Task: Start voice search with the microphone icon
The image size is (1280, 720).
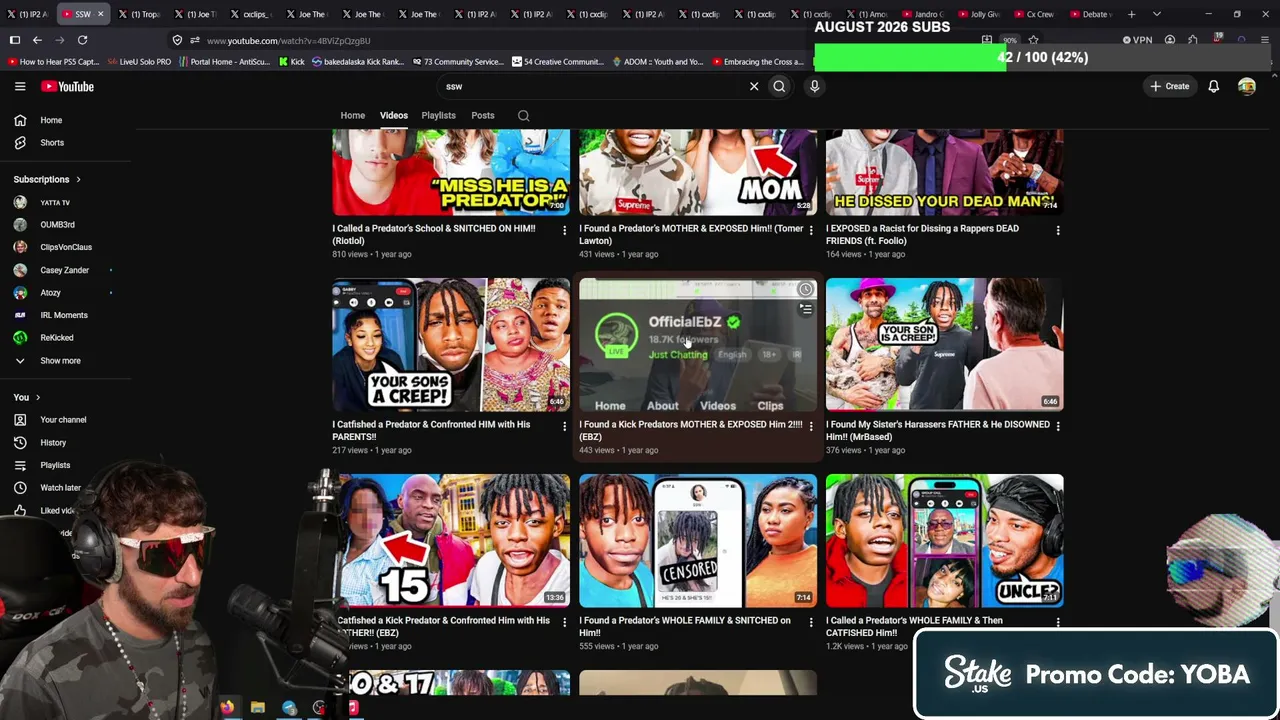Action: (x=814, y=87)
